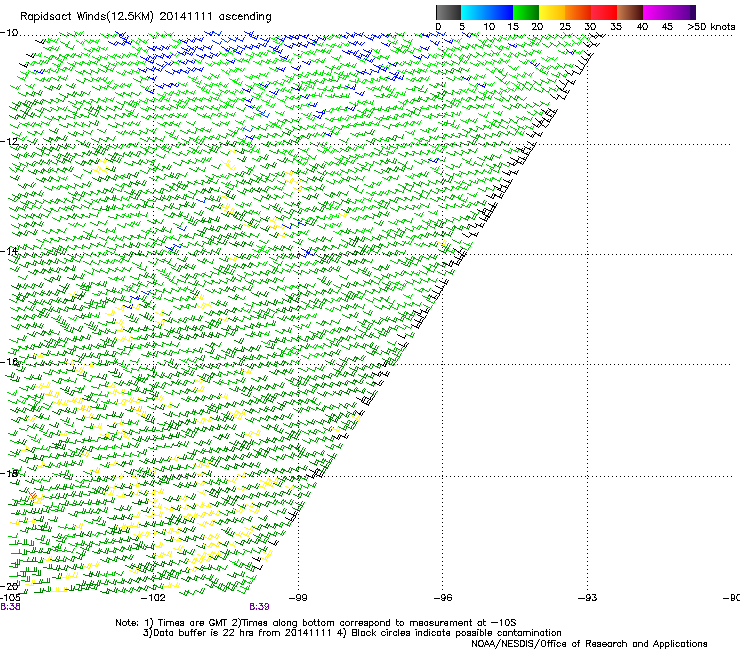The width and height of the screenshot is (740, 650).
Task: Click the green 15-20 knots legend segment
Action: tap(526, 12)
